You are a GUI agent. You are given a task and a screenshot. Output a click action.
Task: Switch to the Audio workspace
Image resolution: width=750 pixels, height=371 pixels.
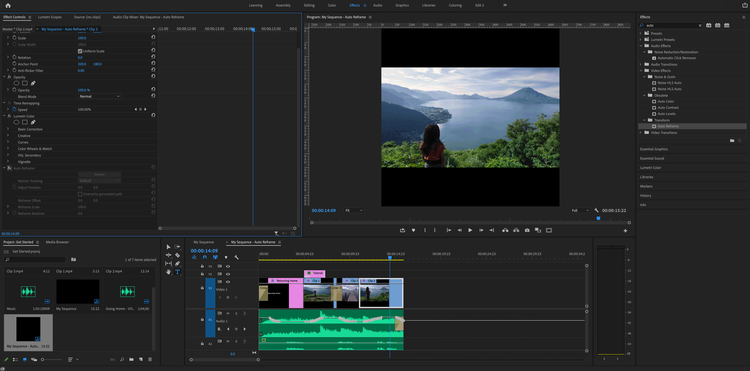tap(377, 5)
